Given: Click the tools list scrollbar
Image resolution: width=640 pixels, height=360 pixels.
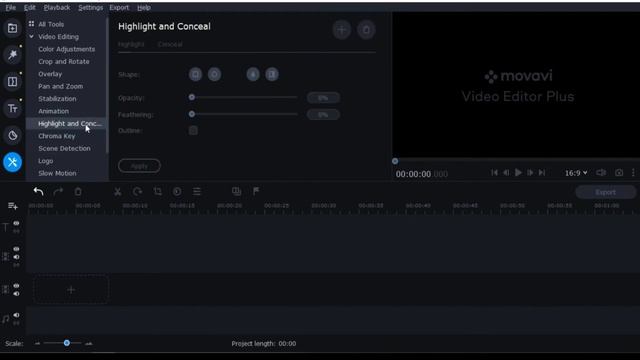Looking at the screenshot, I should 107,86.
